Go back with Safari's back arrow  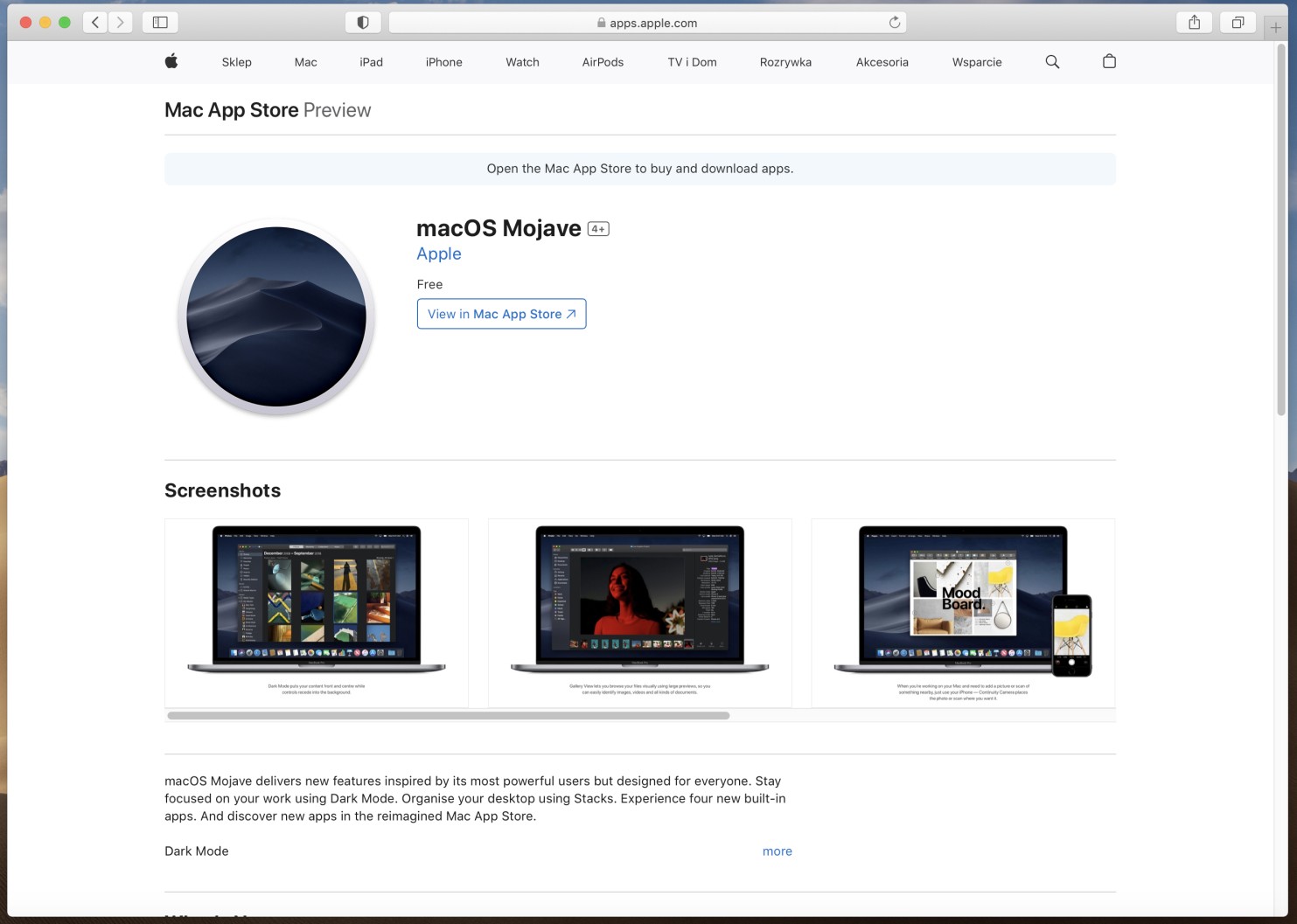click(x=95, y=23)
